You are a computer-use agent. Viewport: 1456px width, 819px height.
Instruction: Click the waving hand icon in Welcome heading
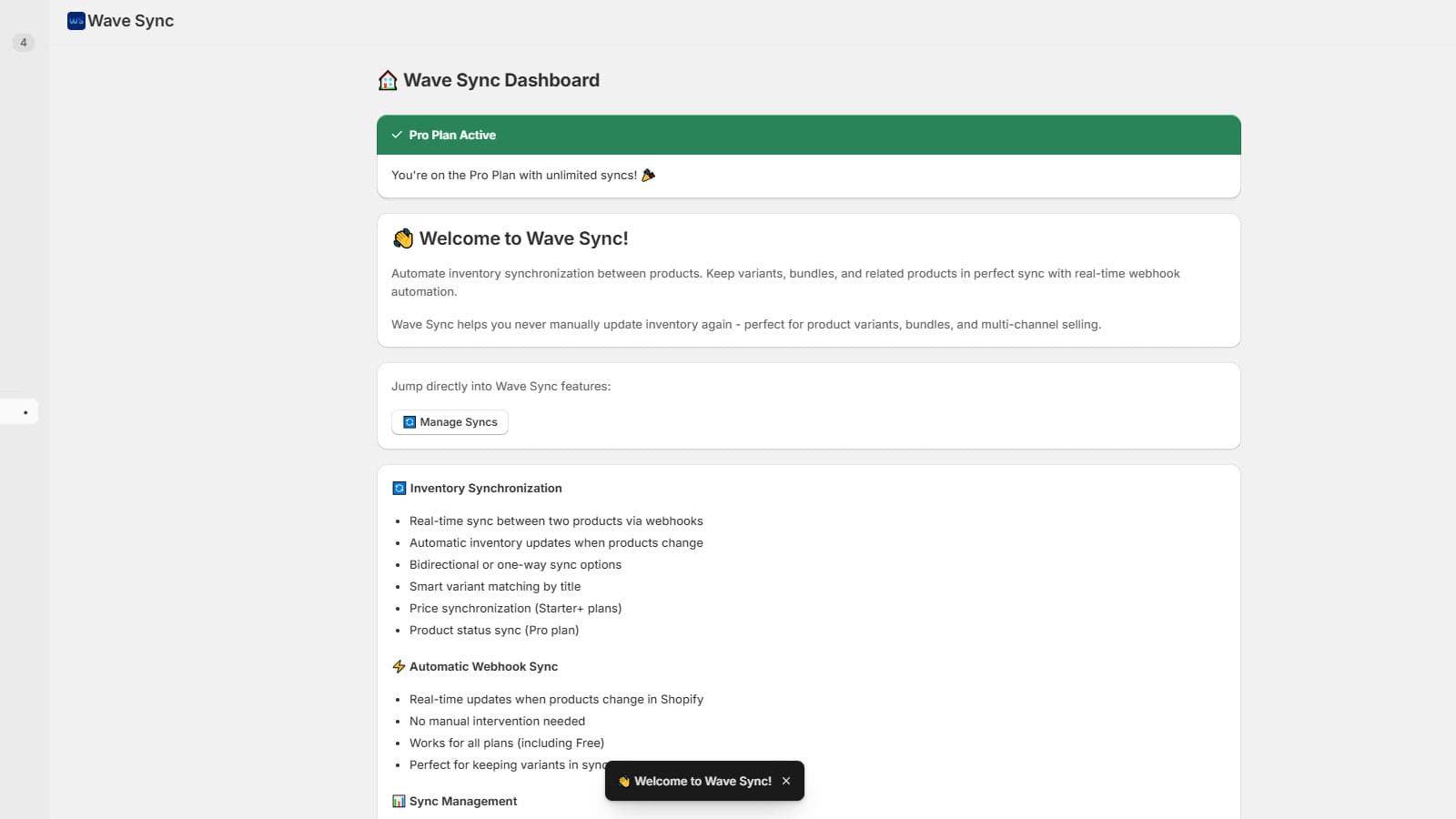403,238
